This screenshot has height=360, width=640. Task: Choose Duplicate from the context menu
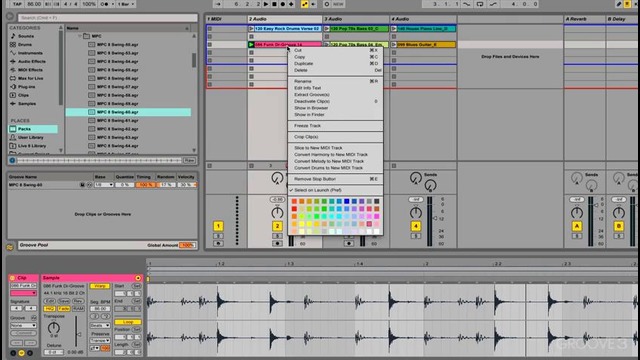pos(335,64)
